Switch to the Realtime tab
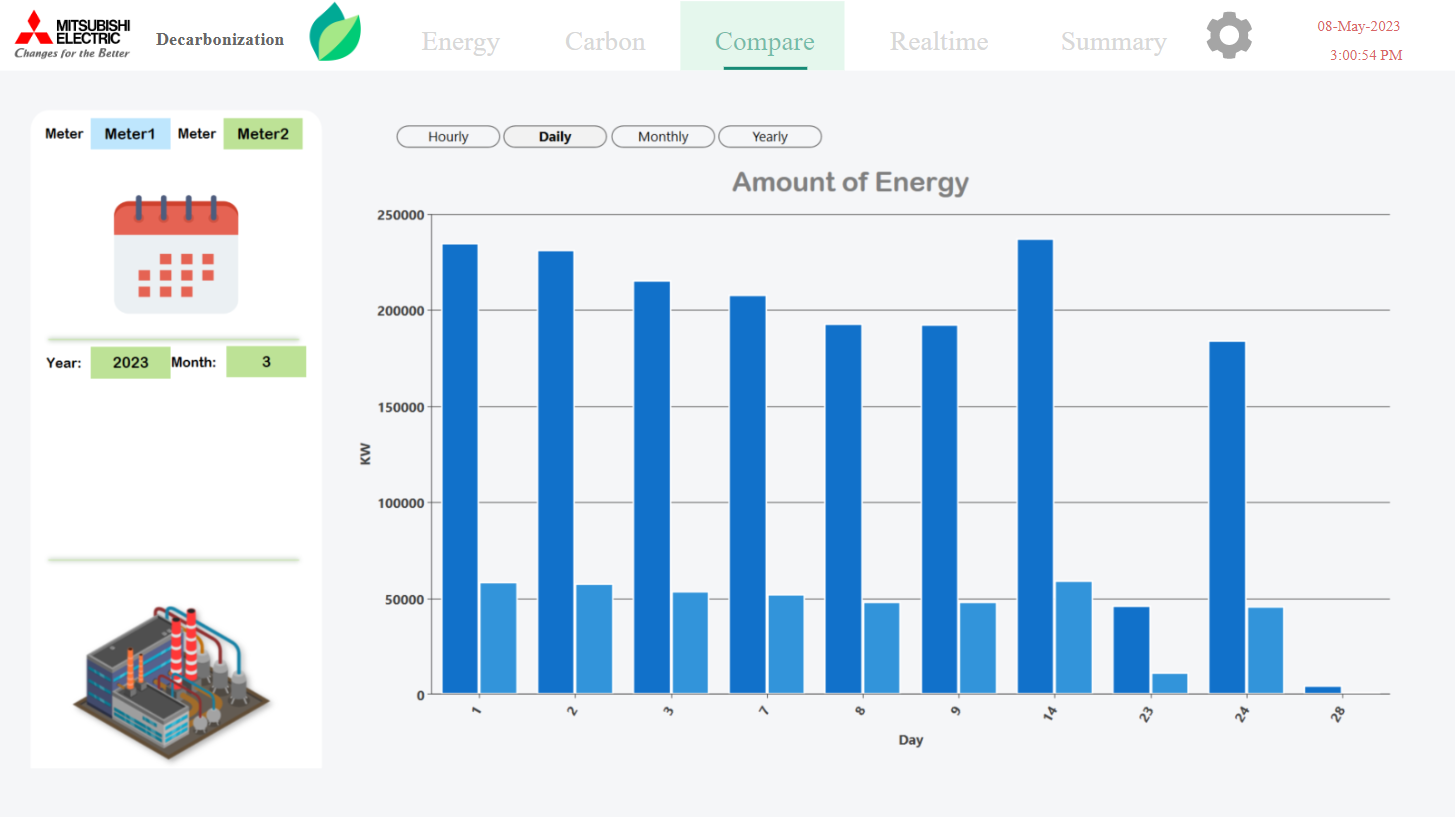Viewport: 1455px width, 817px height. [x=939, y=42]
